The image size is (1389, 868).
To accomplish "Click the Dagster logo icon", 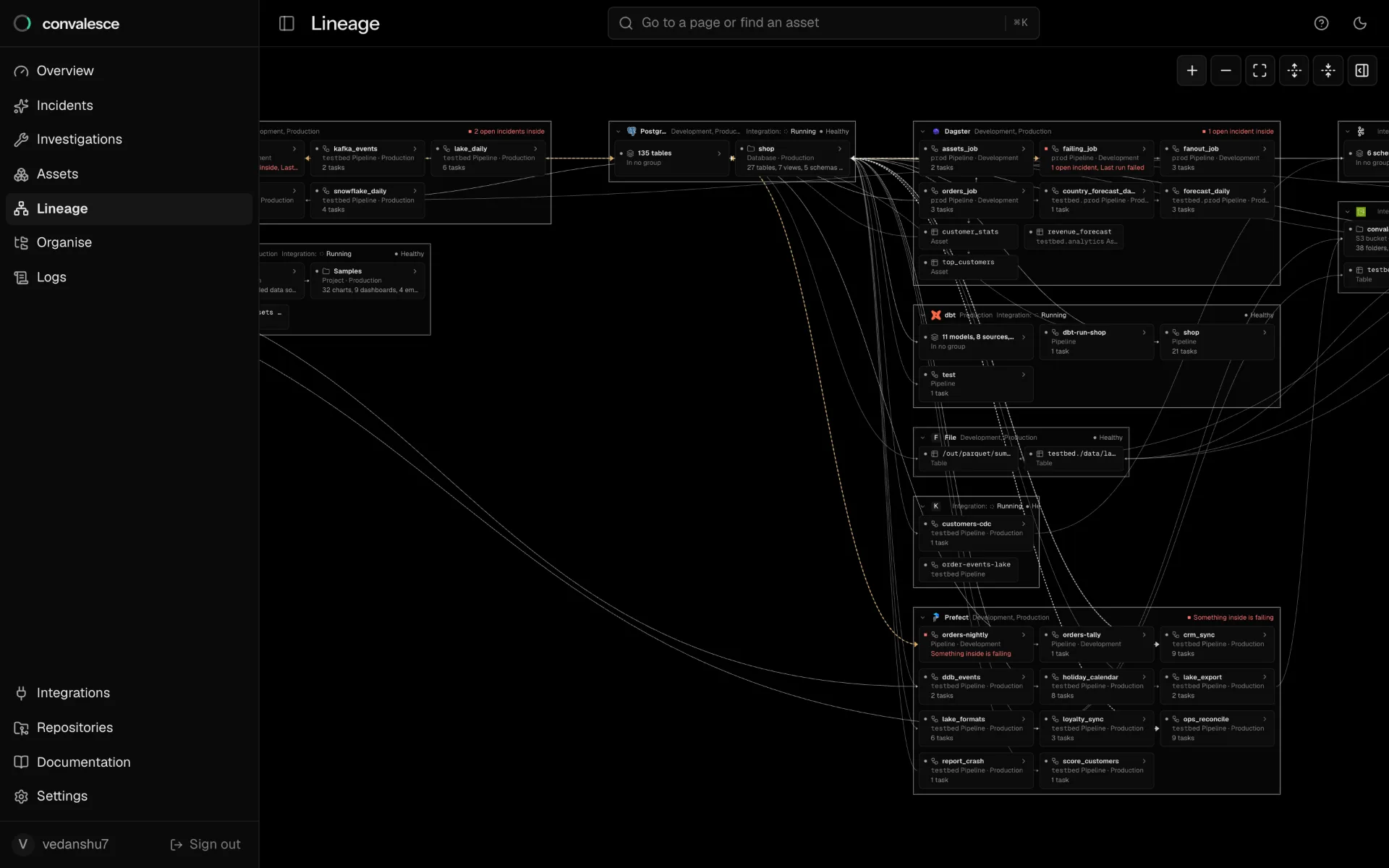I will 936,132.
